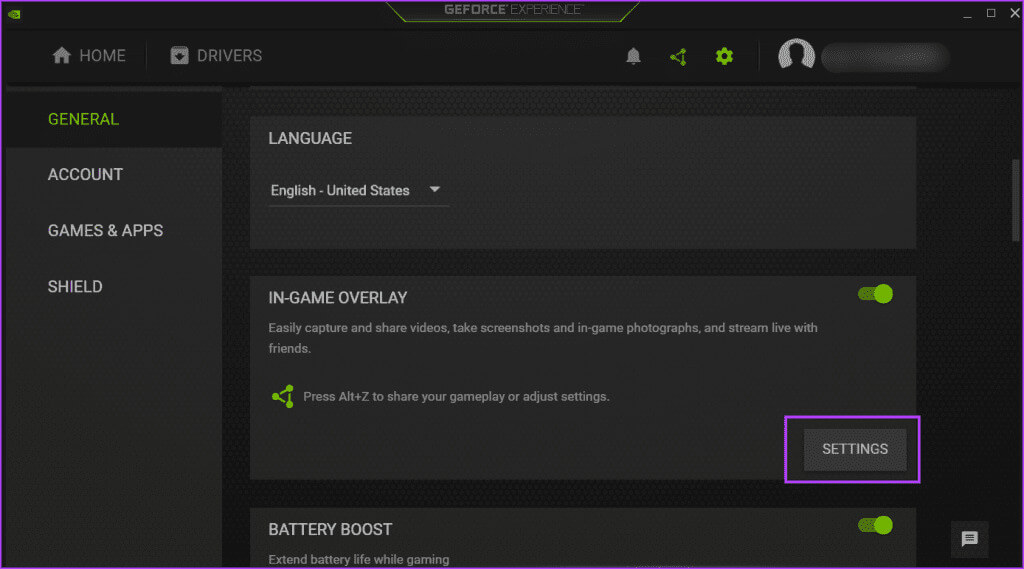Click the "Press Alt+Z to share" hint text

coord(456,397)
